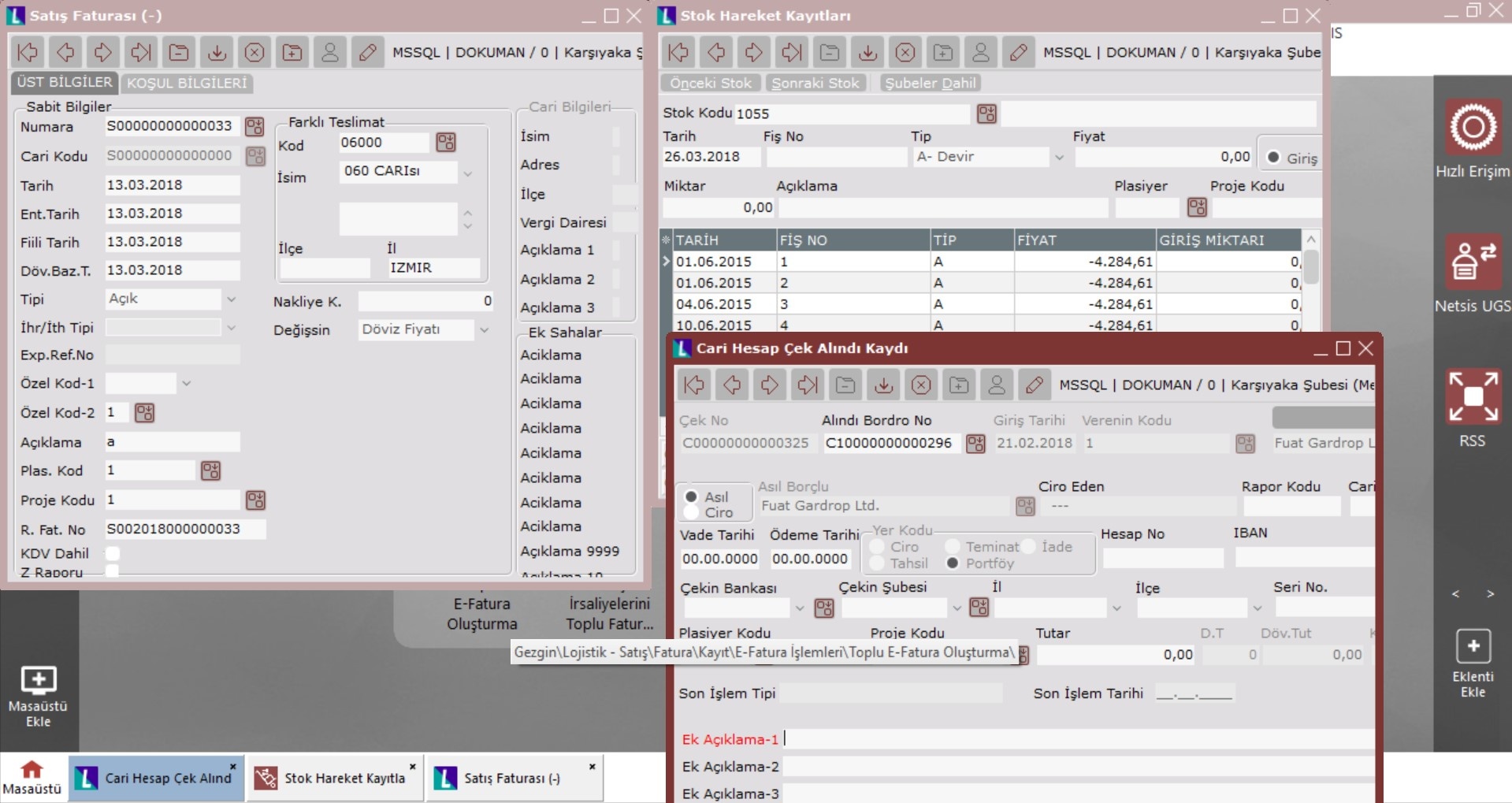
Task: Toggle KDV Dahil checkbox
Action: point(113,553)
